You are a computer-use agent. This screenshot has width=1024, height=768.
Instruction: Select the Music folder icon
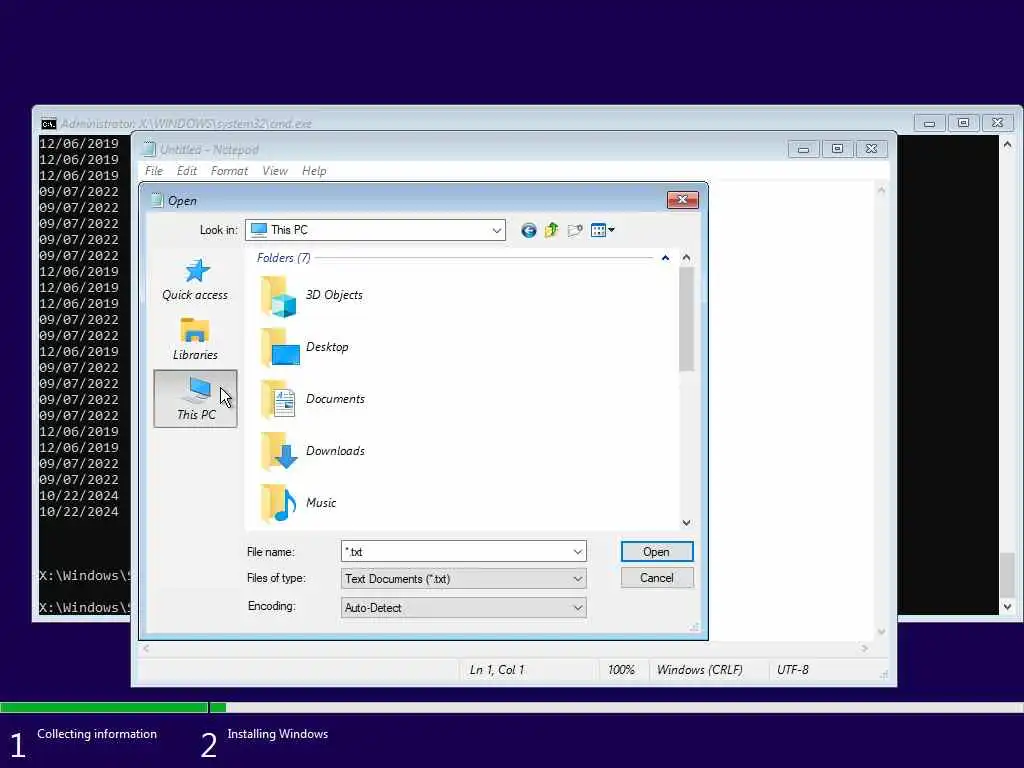point(278,503)
